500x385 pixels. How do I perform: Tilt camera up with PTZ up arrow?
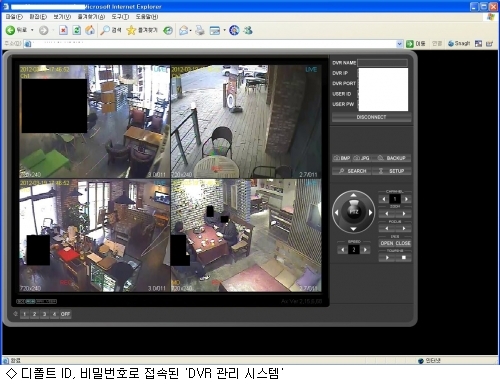tap(354, 195)
